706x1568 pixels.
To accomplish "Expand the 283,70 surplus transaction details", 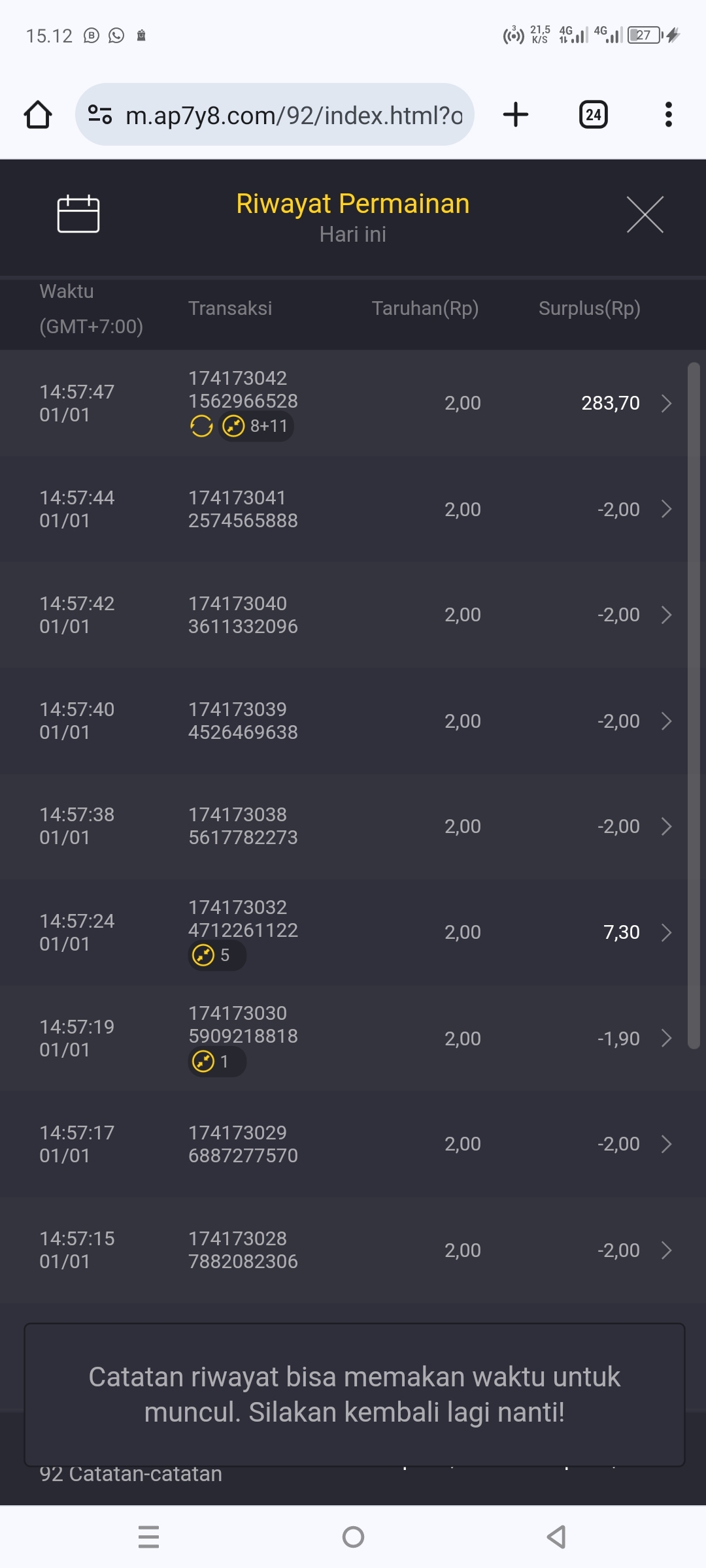I will [x=666, y=403].
